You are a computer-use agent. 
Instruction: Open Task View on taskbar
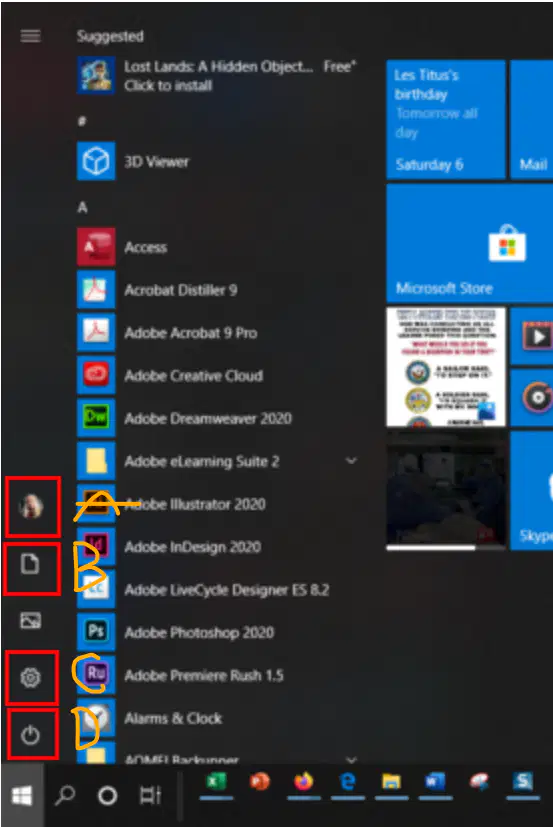(x=150, y=795)
